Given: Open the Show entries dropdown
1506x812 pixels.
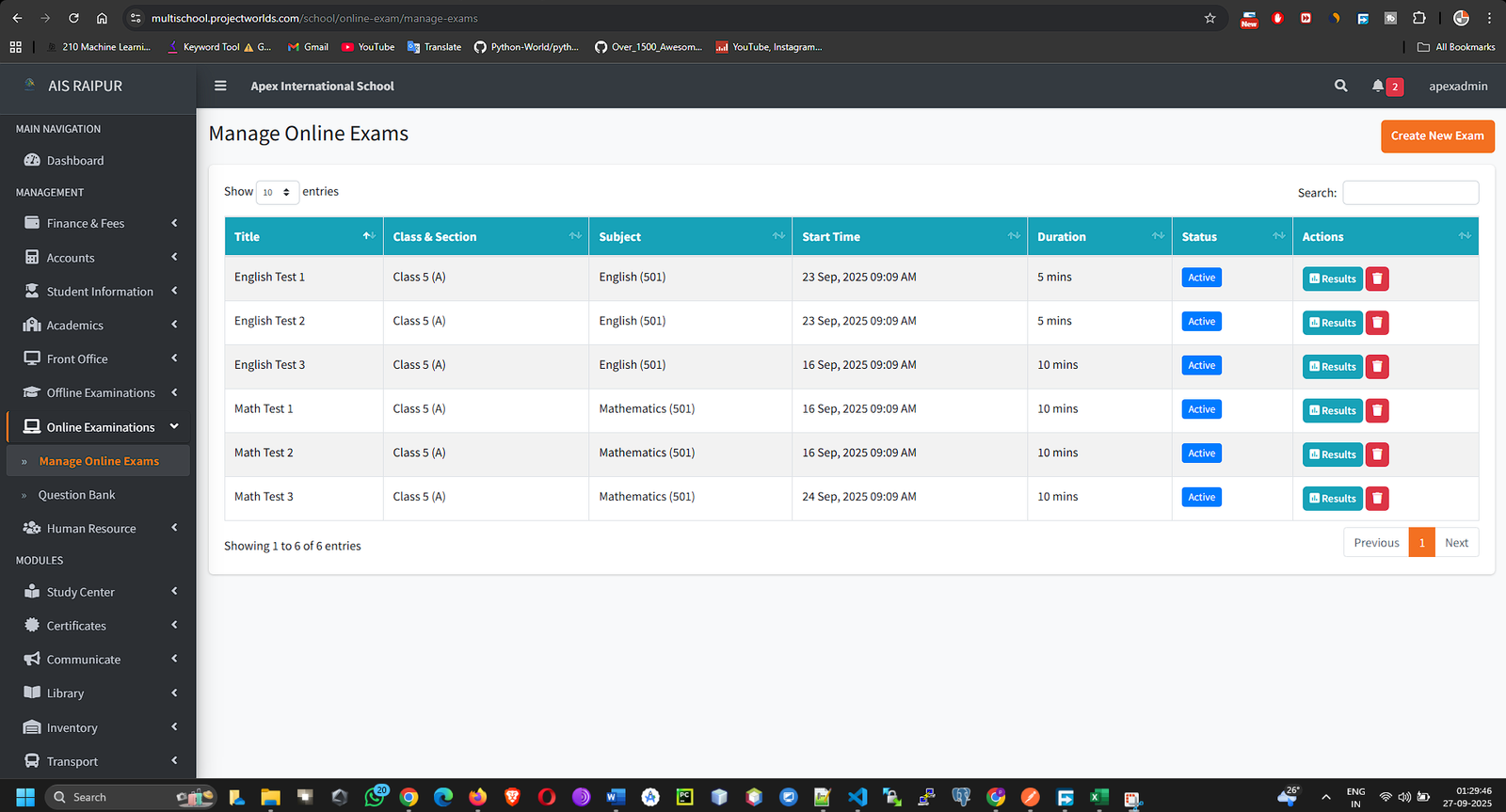Looking at the screenshot, I should [x=277, y=192].
